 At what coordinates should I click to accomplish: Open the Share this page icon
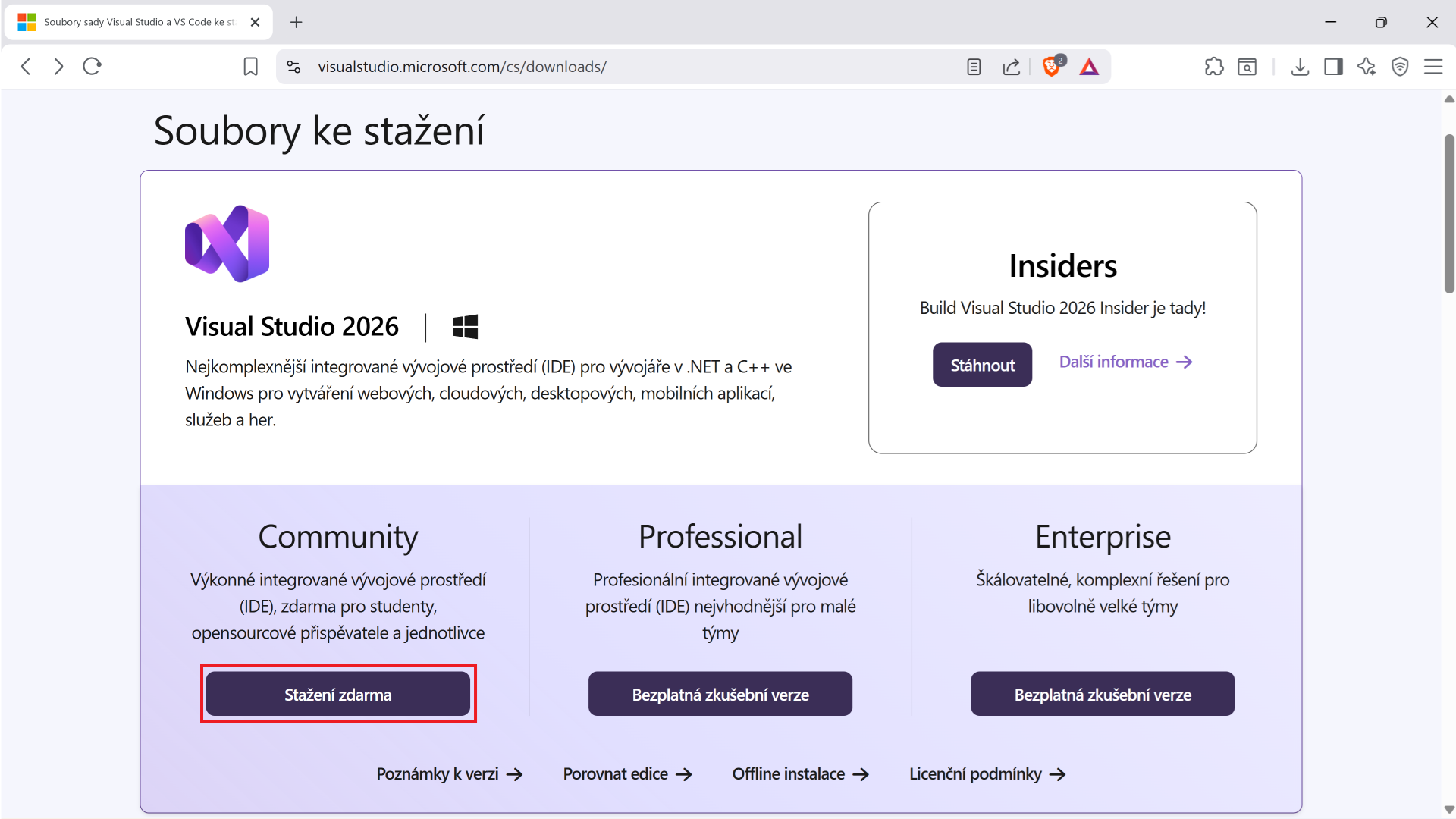coord(1012,67)
